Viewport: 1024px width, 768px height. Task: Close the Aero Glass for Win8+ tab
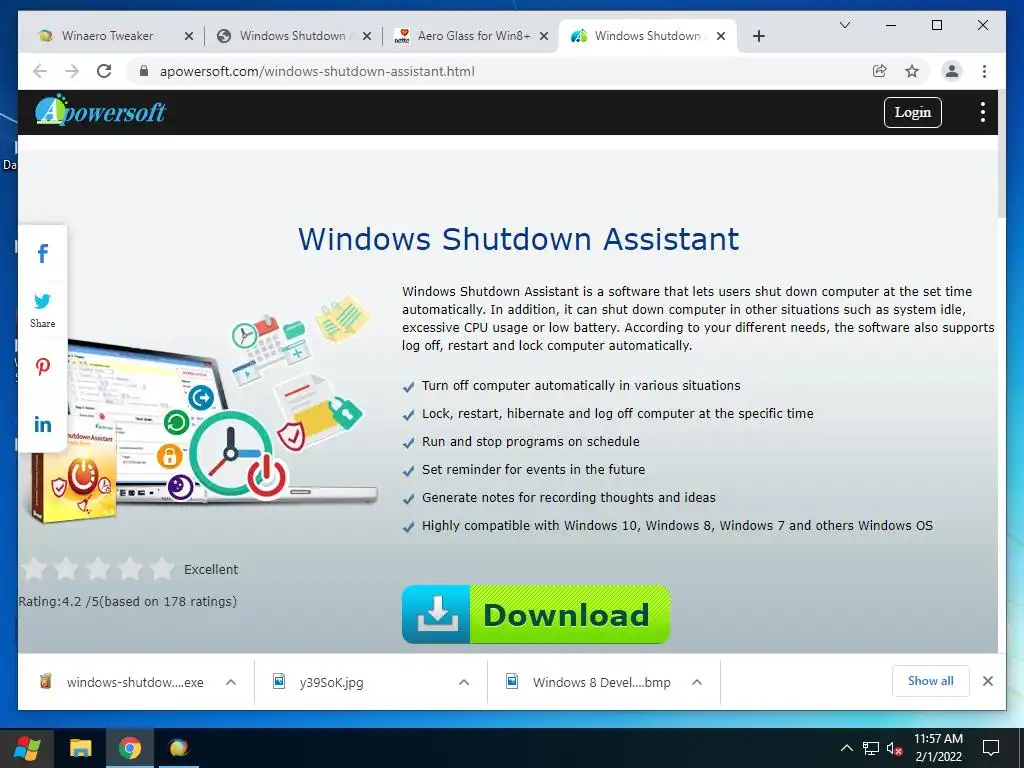point(543,36)
